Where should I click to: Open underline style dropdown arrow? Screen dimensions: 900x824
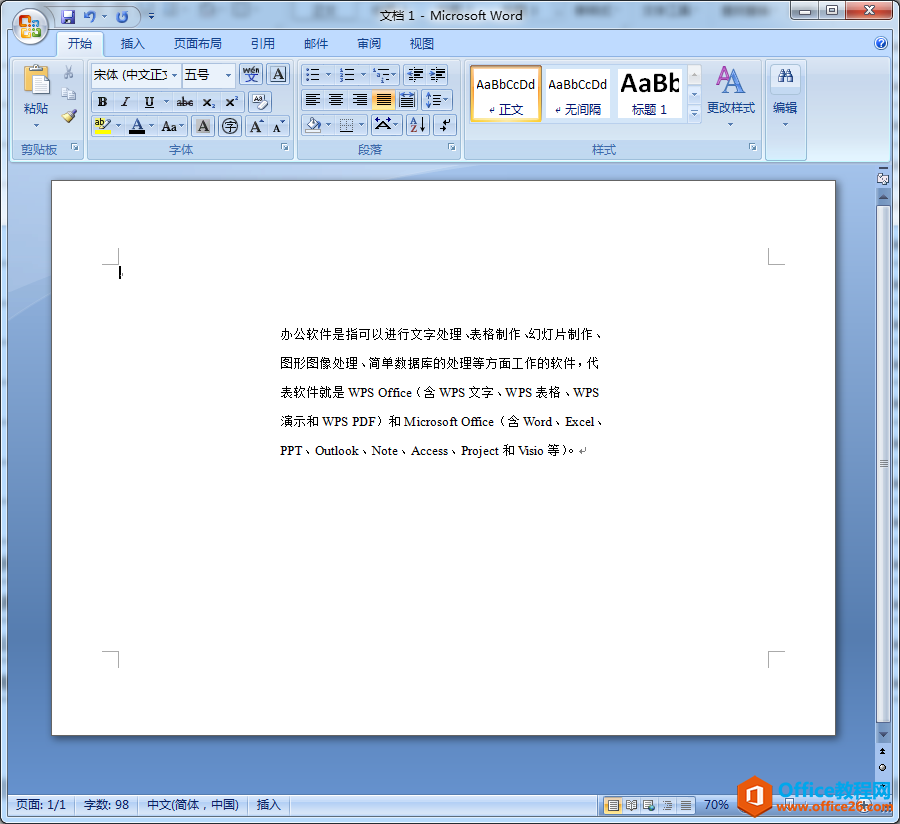click(x=166, y=102)
